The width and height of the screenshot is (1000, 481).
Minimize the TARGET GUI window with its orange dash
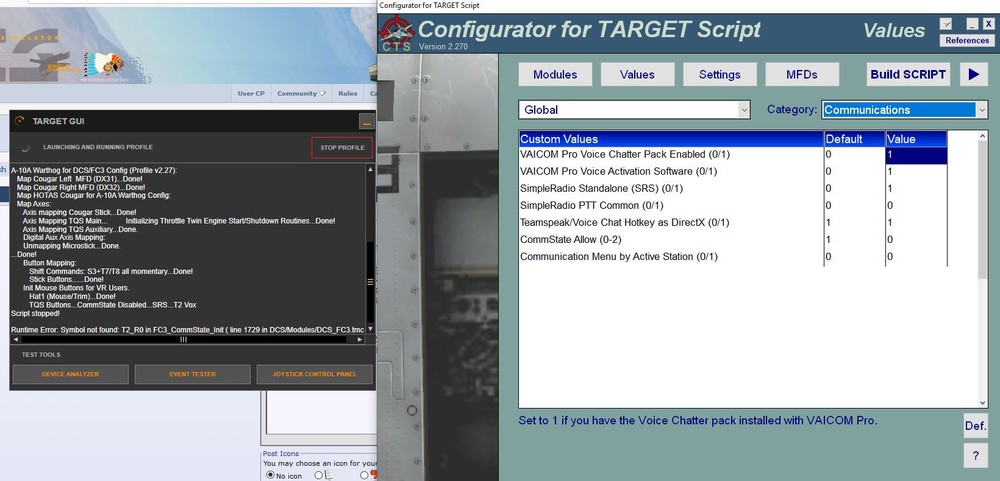(x=367, y=121)
